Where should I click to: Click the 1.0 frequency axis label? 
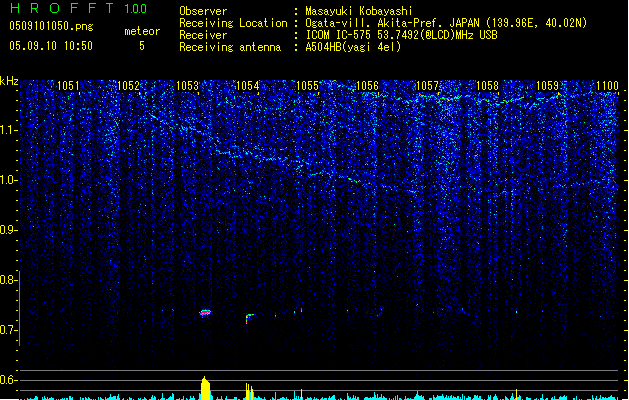tap(8, 180)
